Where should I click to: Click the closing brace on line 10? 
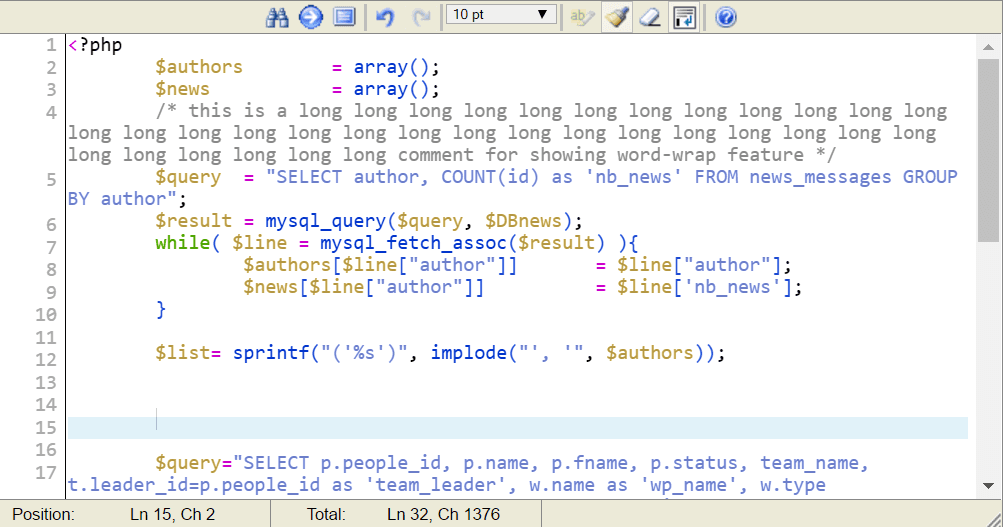pyautogui.click(x=161, y=310)
